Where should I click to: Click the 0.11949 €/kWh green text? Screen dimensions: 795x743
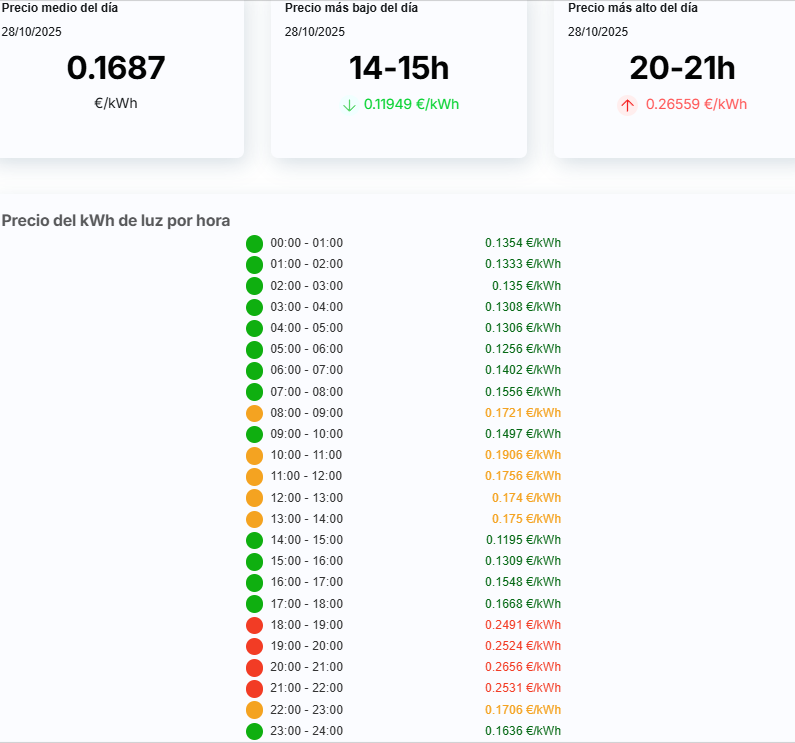pos(411,104)
